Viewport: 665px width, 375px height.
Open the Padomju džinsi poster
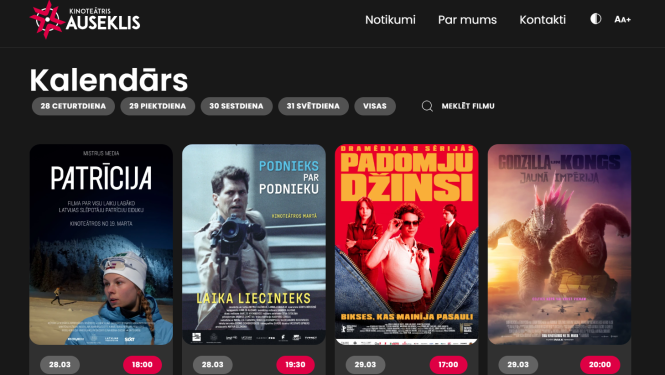407,244
